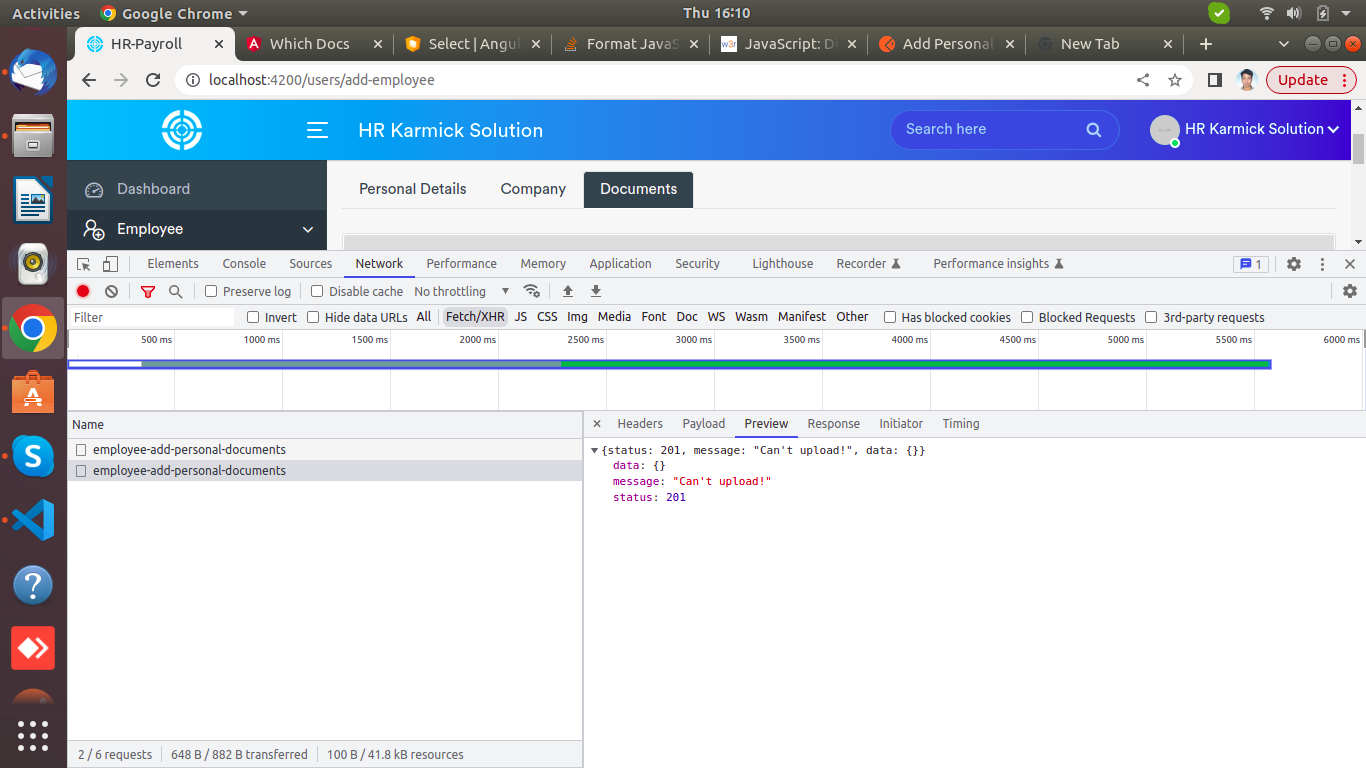Open DevTools settings gear

(1294, 264)
